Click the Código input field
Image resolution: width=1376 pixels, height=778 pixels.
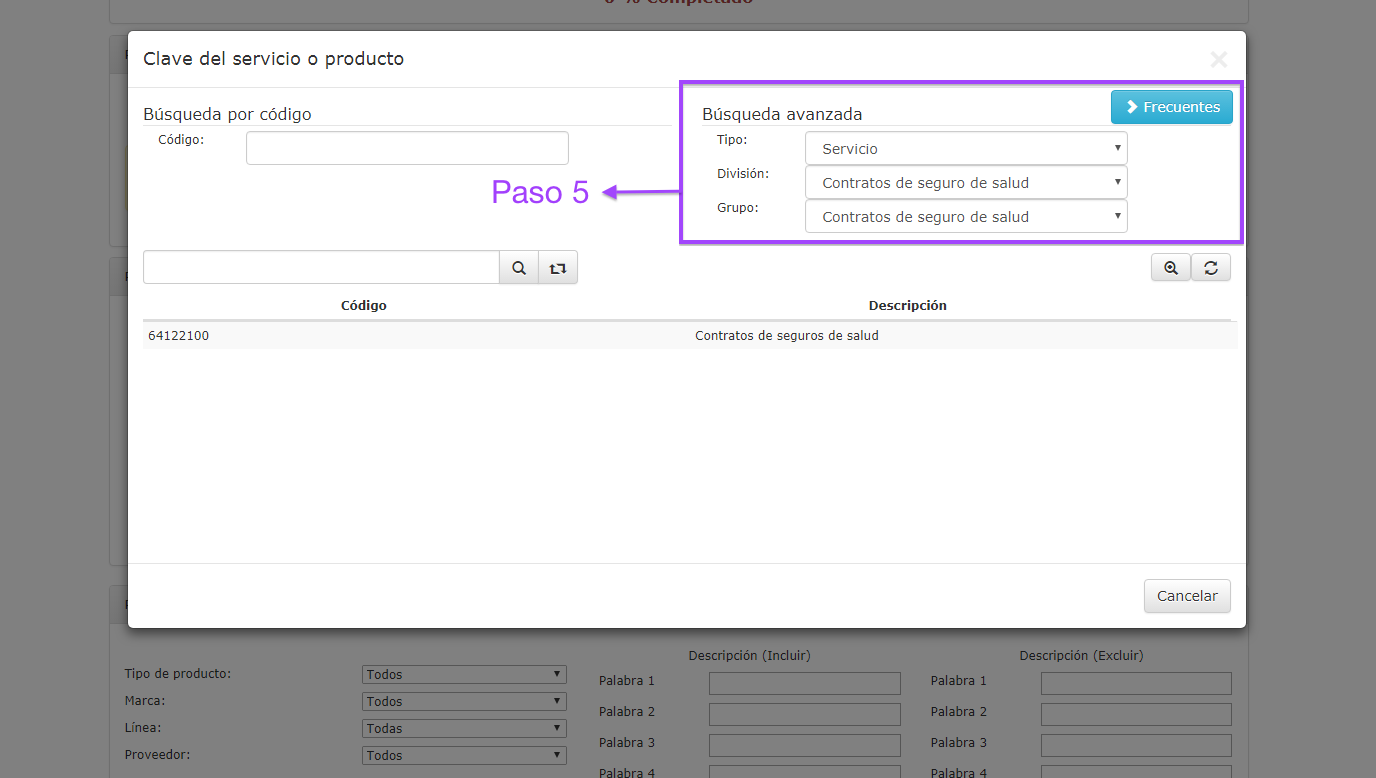click(407, 148)
